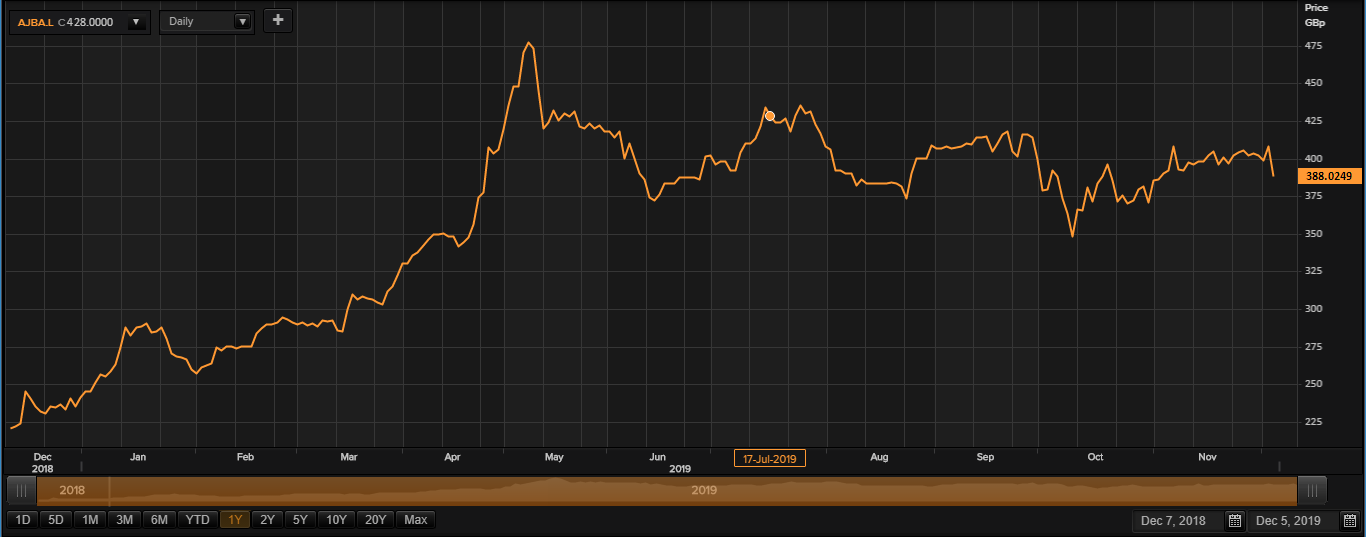Click the Nov label on time axis
Screen dimensions: 1366x537
[x=1207, y=457]
